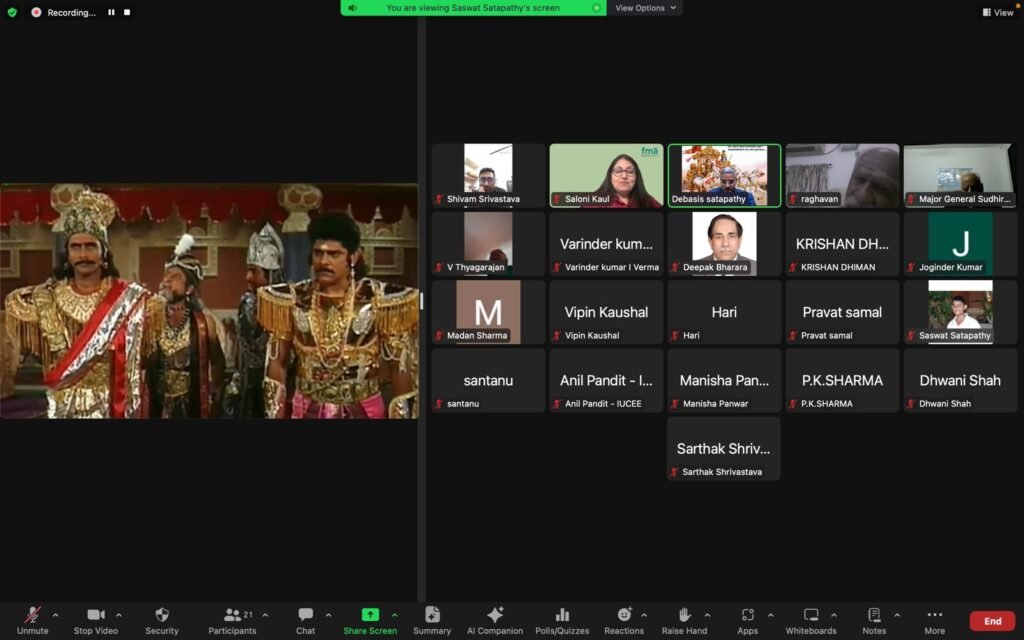Select KRISHAN DHIMAN's participant tile
The image size is (1024, 640).
[x=842, y=244]
